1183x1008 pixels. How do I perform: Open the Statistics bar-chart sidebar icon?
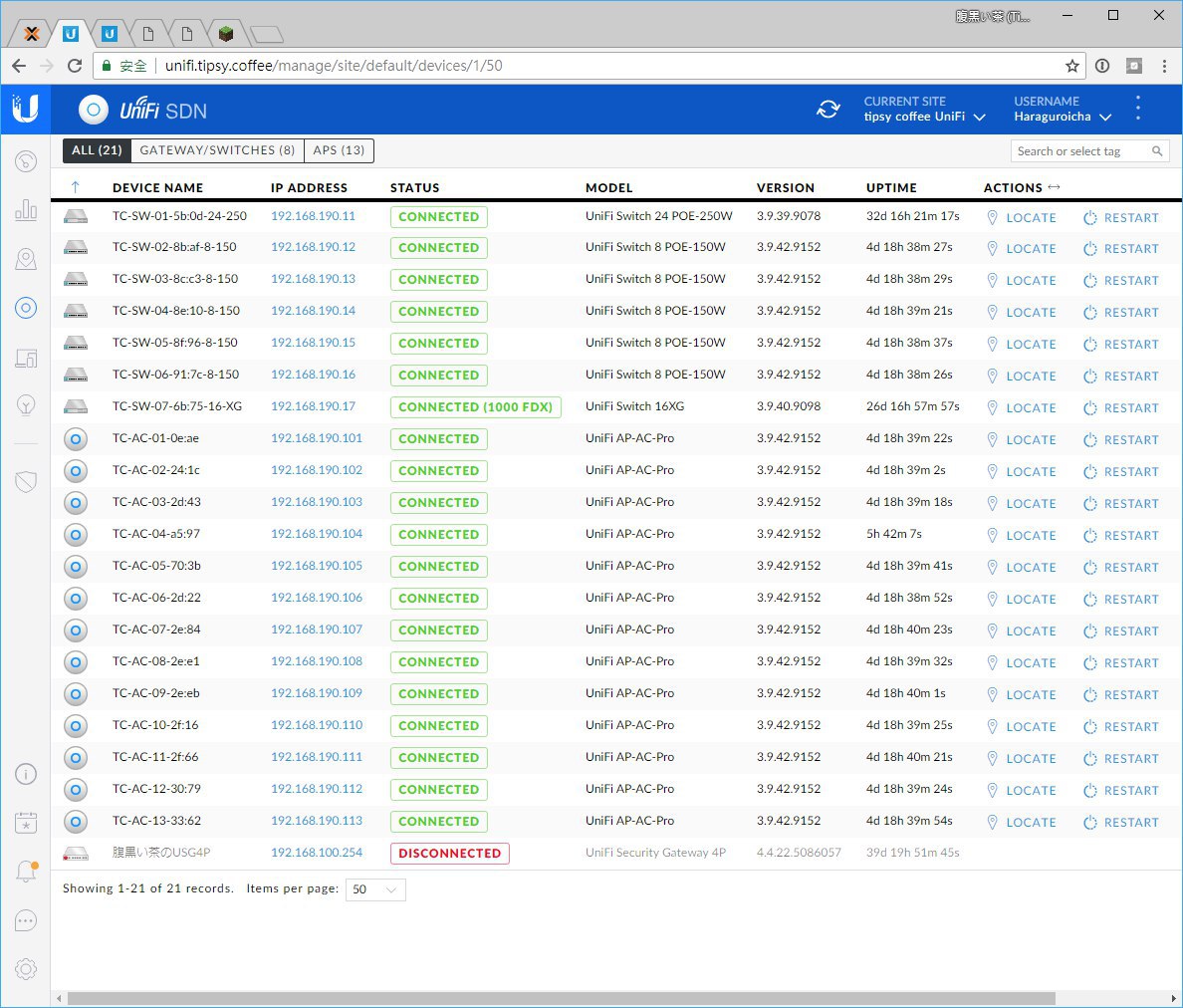pyautogui.click(x=26, y=210)
